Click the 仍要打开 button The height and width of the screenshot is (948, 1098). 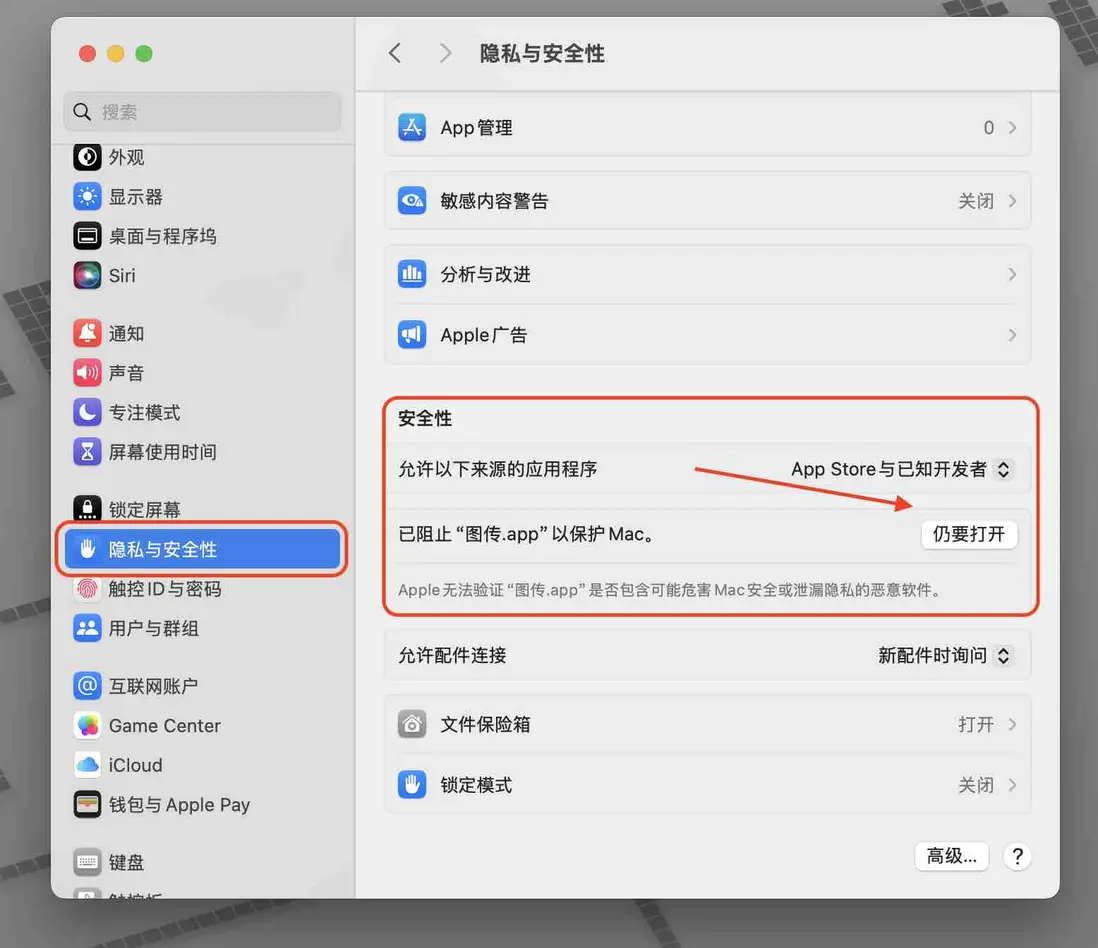[968, 534]
